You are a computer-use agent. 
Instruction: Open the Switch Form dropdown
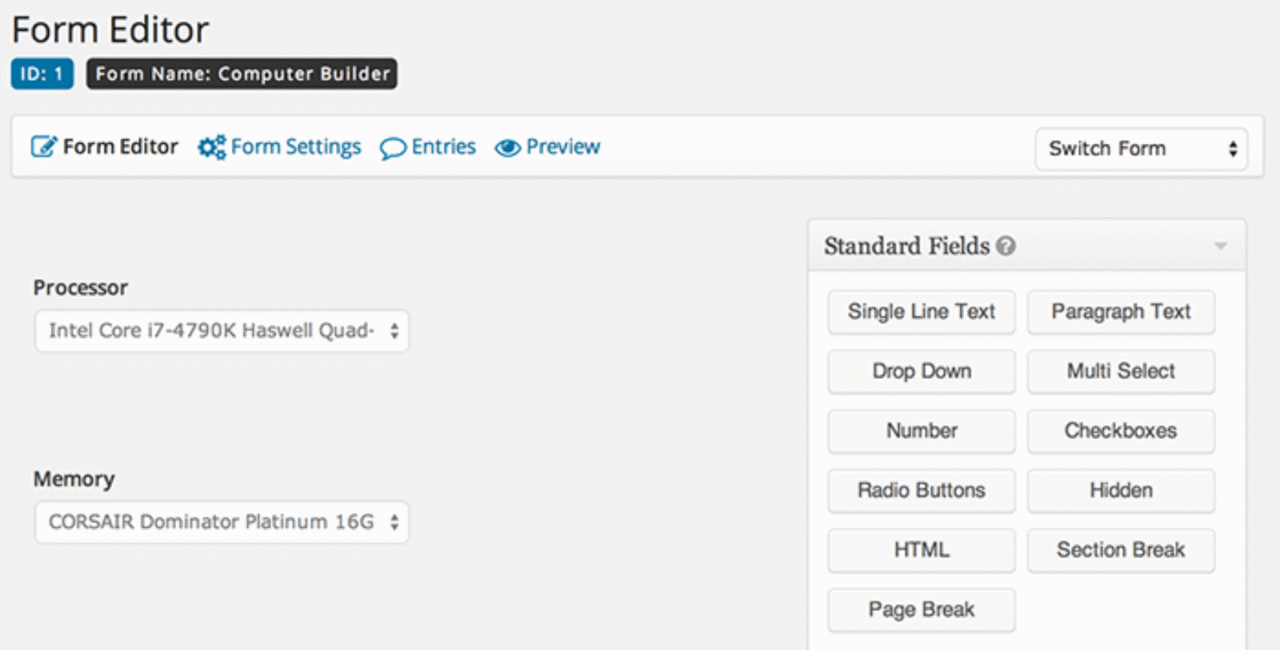click(1141, 149)
